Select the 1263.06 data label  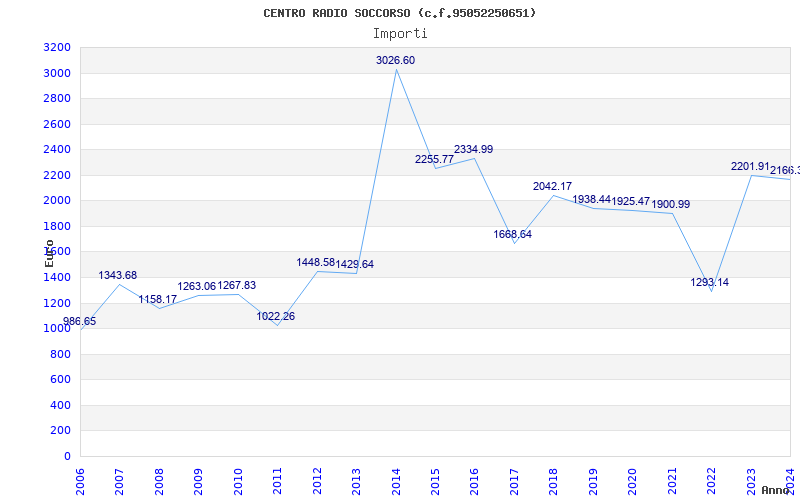[197, 287]
